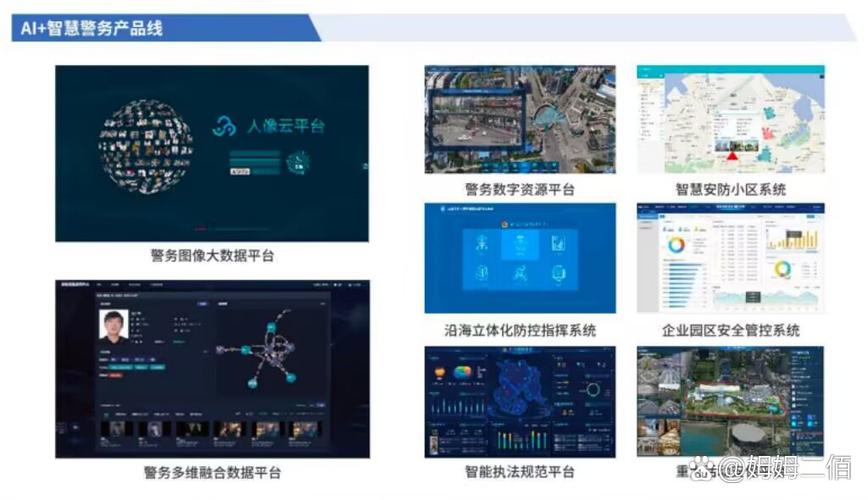Screen dimensions: 868x500
Task: Click the left donut chart in 企业园区安全管控系统
Action: (676, 244)
